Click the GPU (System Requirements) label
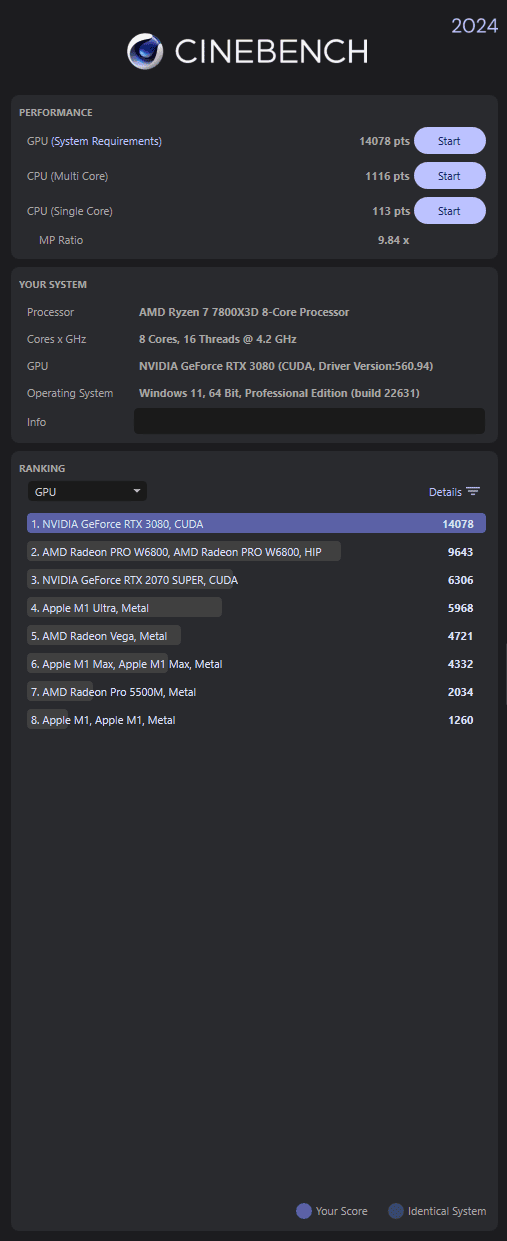 pyautogui.click(x=94, y=141)
